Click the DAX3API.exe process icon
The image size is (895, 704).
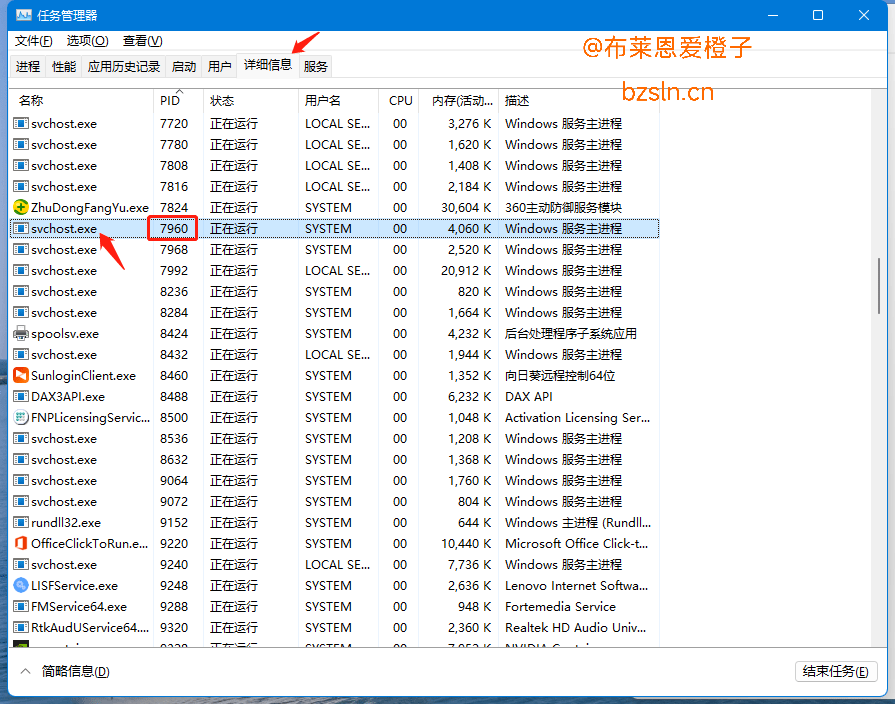click(21, 396)
